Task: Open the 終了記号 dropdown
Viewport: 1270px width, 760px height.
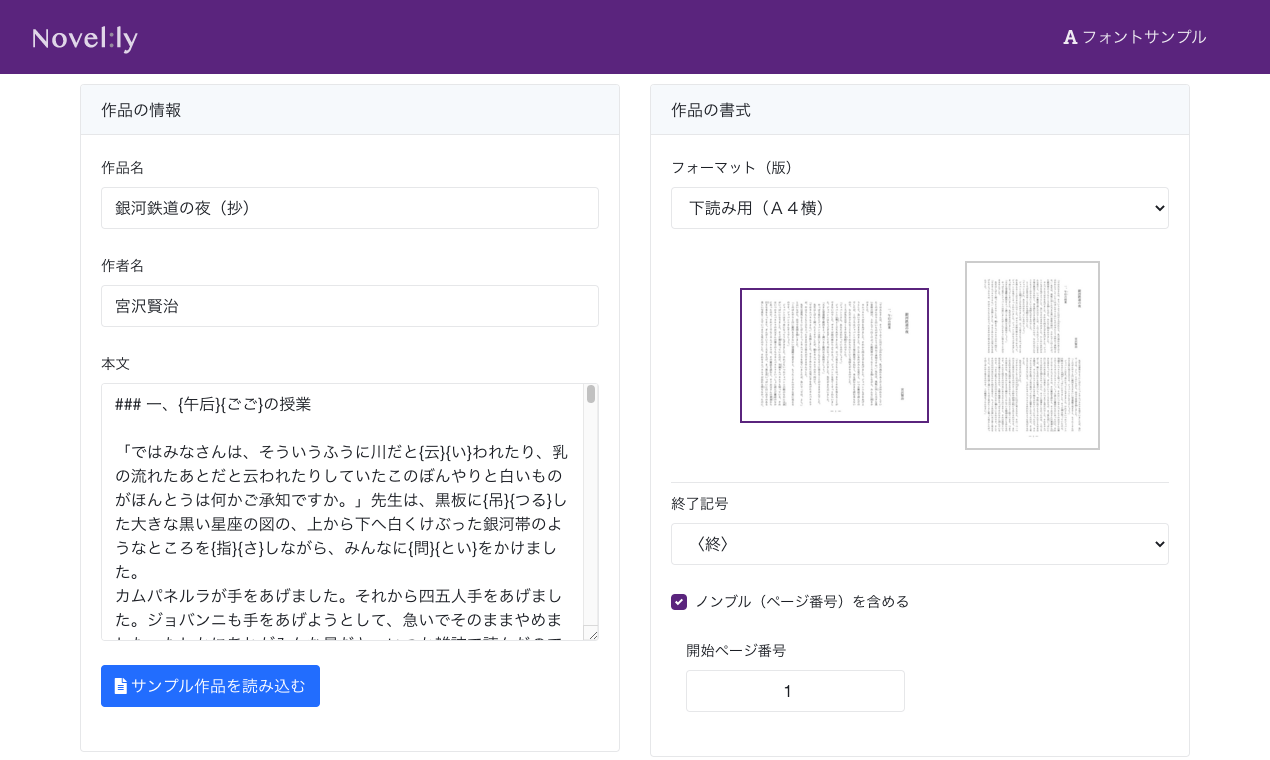Action: 919,543
